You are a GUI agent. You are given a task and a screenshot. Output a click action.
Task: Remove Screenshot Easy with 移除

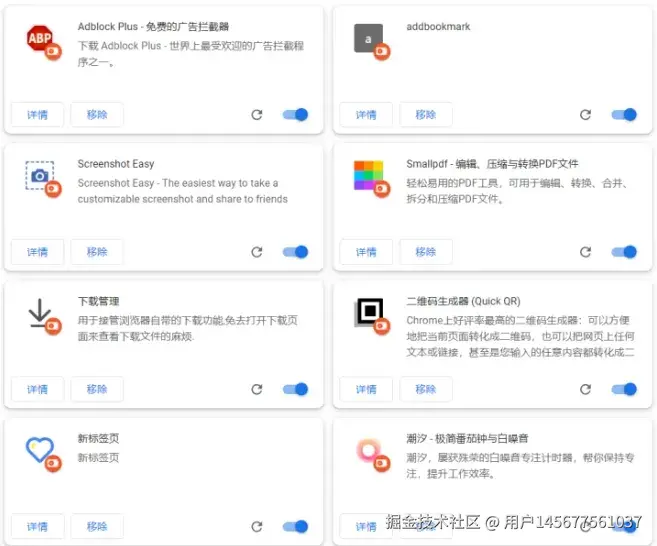(97, 252)
